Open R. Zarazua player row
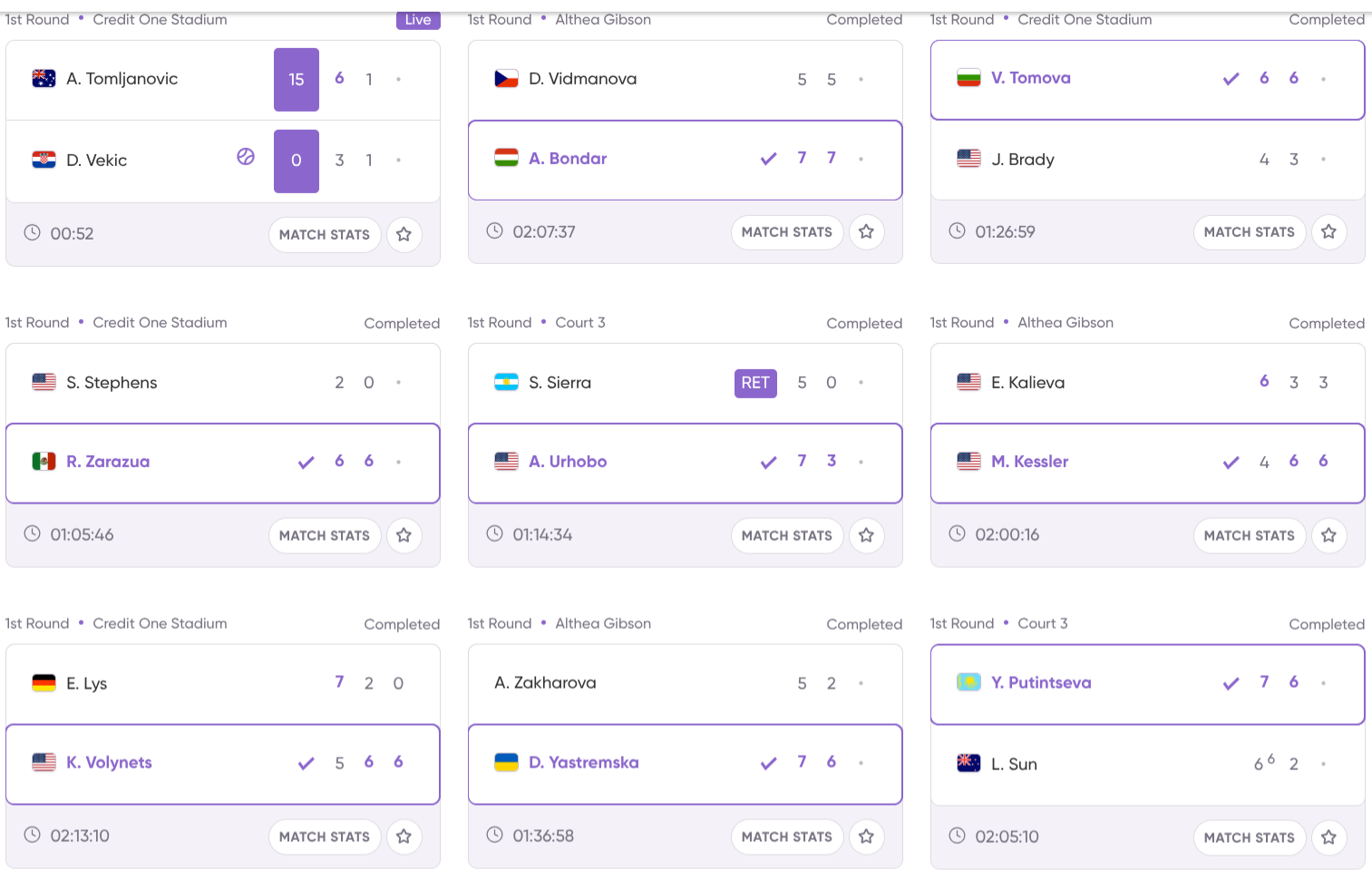 pyautogui.click(x=108, y=462)
